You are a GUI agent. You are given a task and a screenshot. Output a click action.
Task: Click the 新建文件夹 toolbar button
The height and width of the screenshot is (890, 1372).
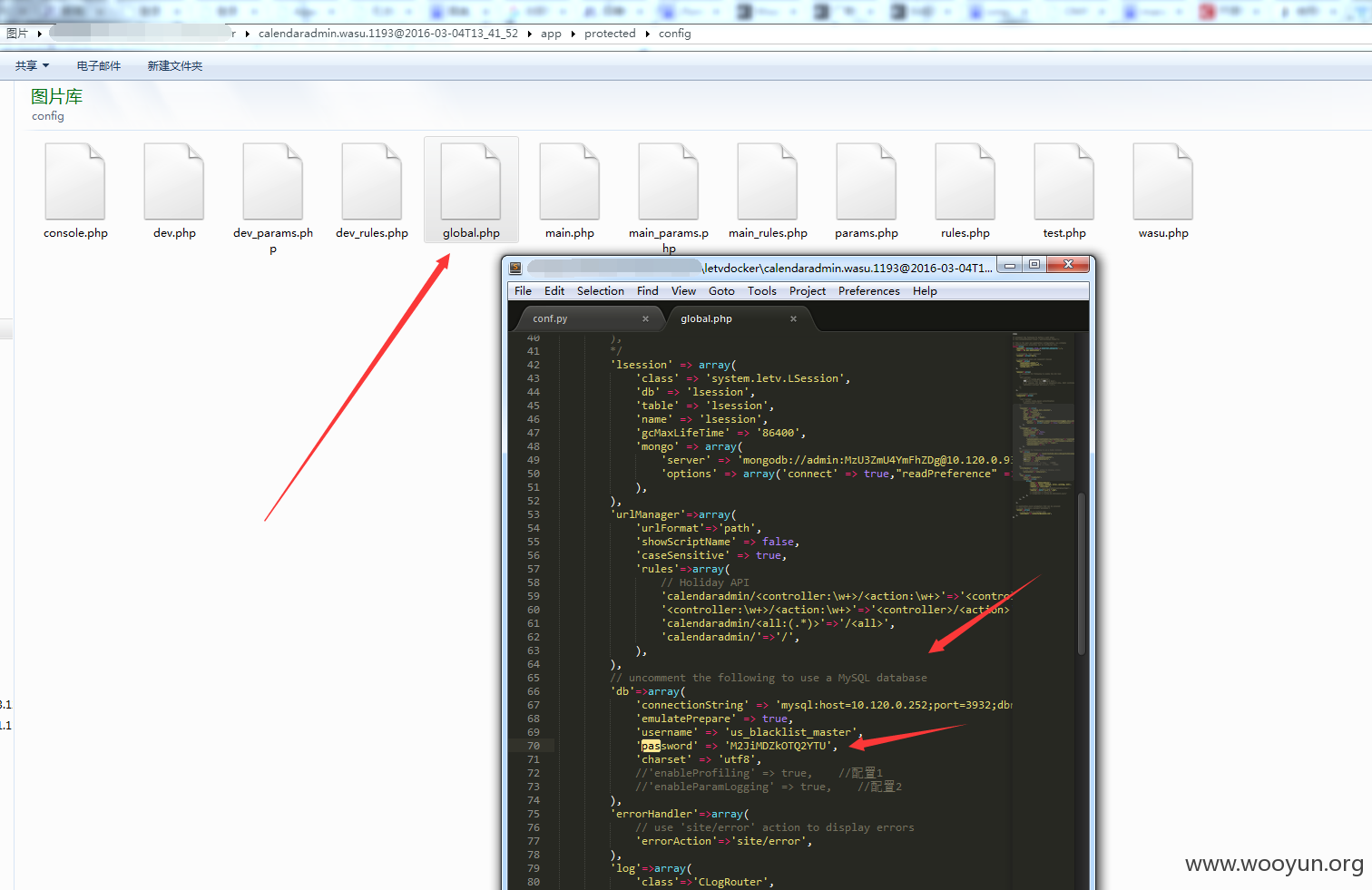point(175,66)
